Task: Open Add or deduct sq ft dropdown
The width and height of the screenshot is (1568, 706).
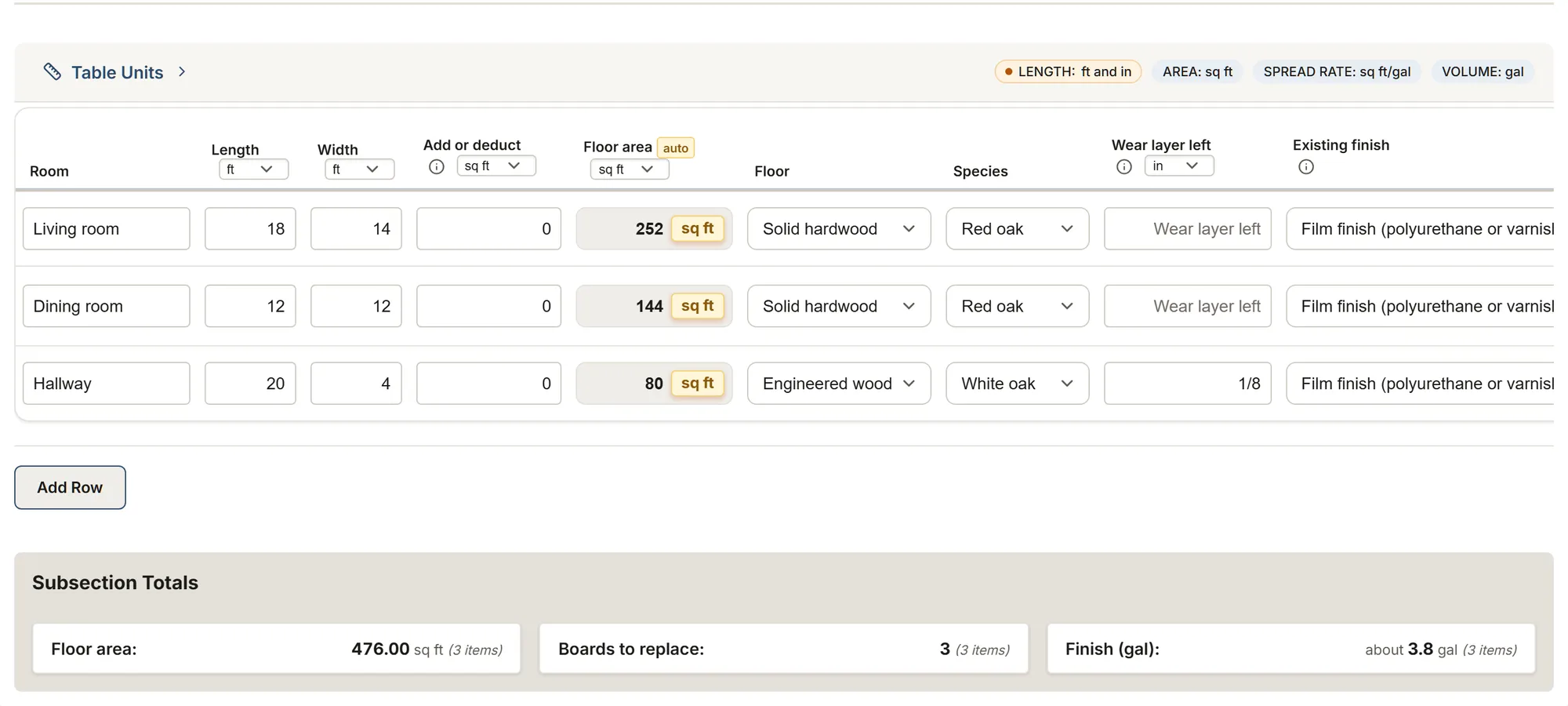Action: 496,166
